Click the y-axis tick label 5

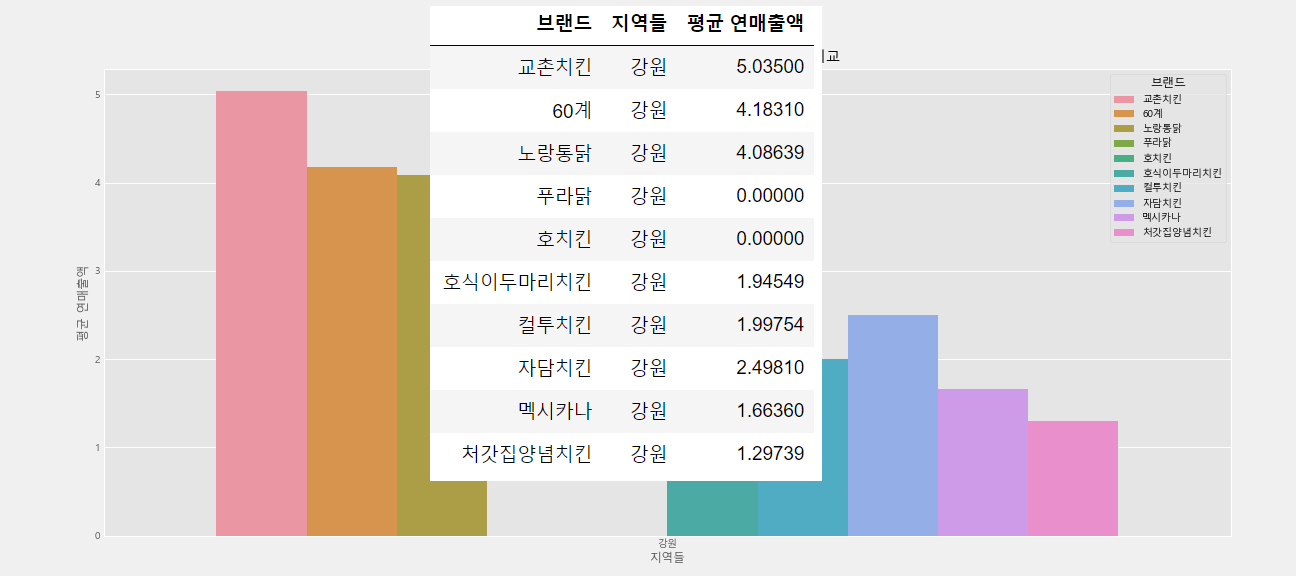click(x=98, y=95)
